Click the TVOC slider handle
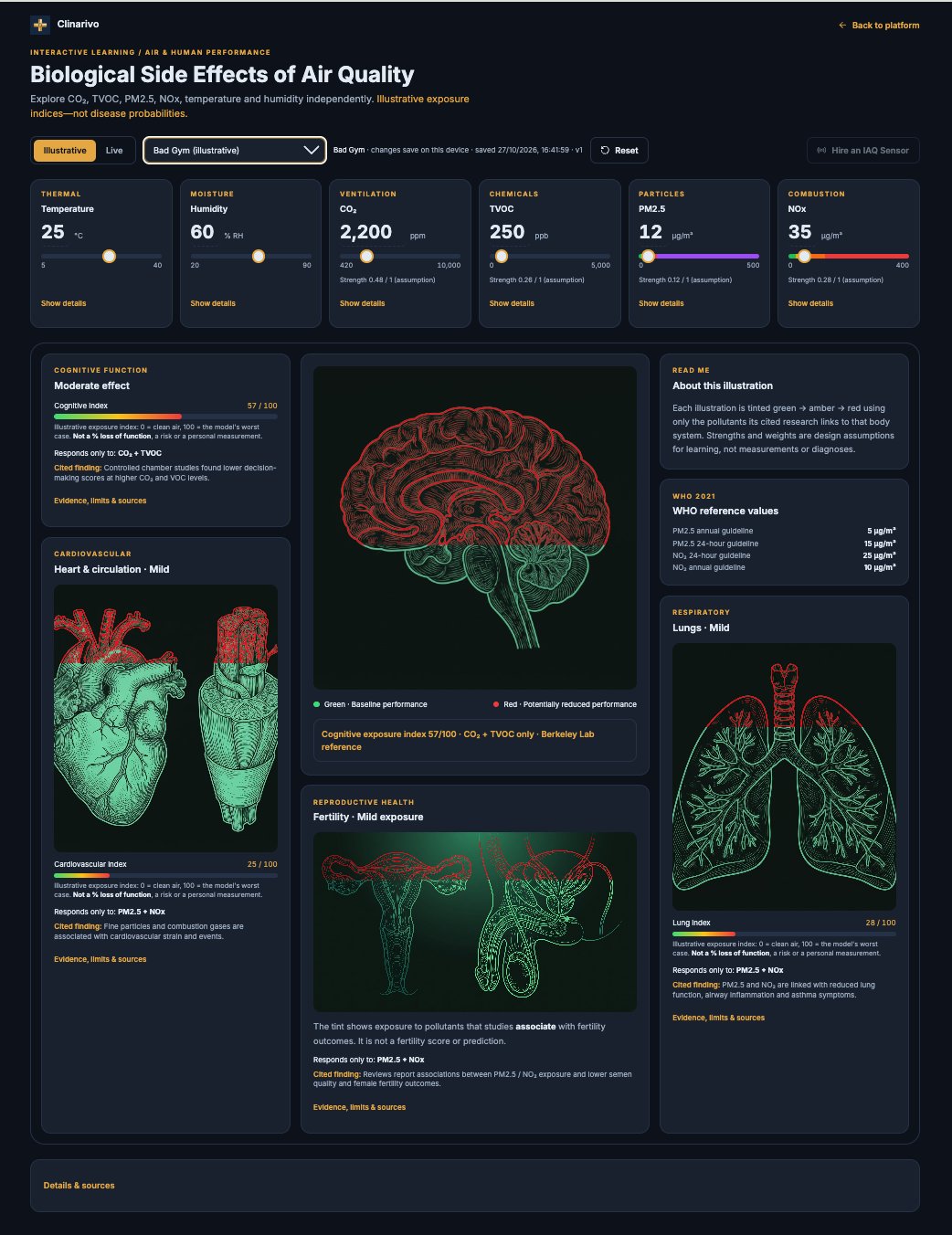This screenshot has width=952, height=1235. click(501, 256)
